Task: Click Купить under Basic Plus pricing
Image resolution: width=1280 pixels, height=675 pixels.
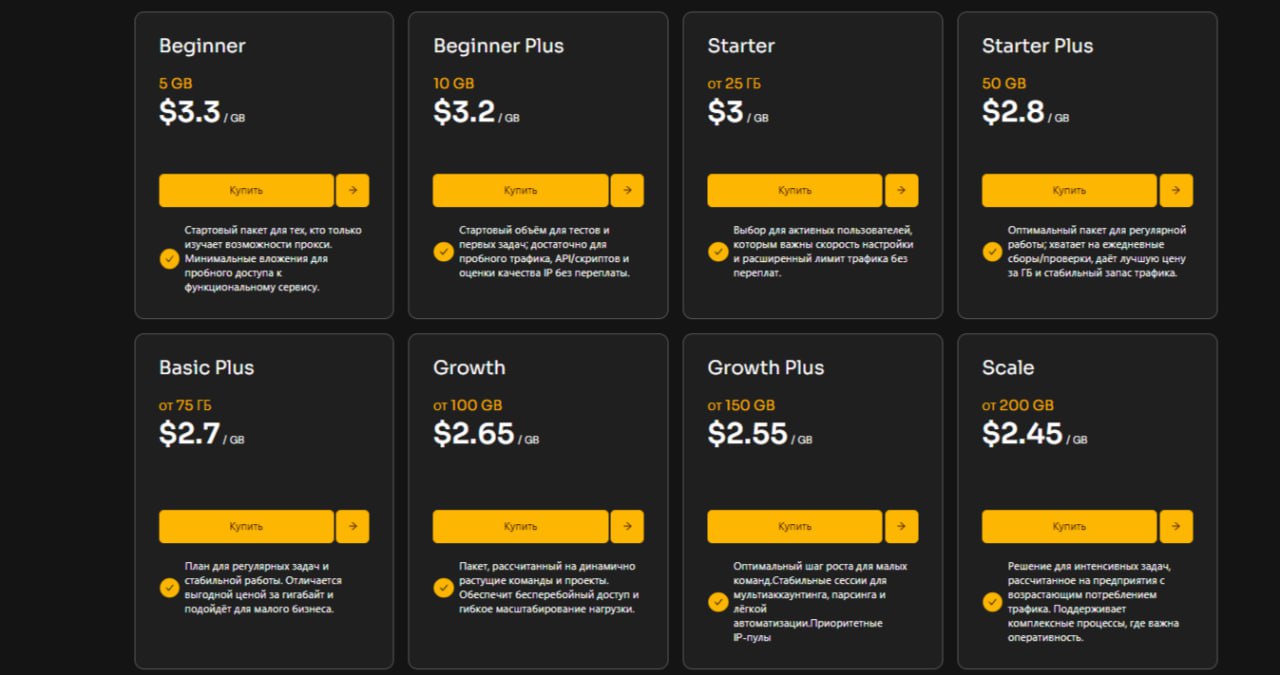Action: coord(246,526)
